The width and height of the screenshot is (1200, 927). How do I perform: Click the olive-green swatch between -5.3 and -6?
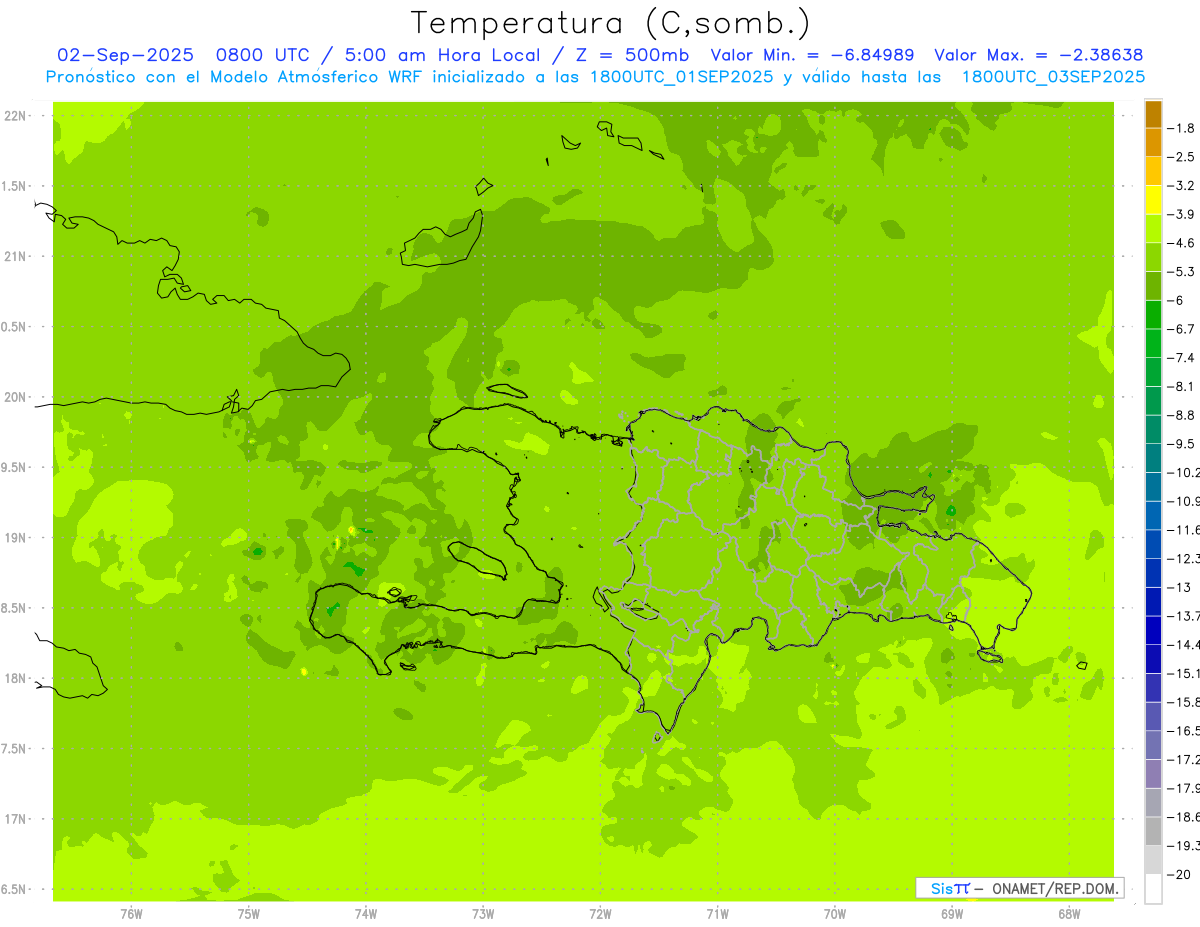tap(1153, 286)
